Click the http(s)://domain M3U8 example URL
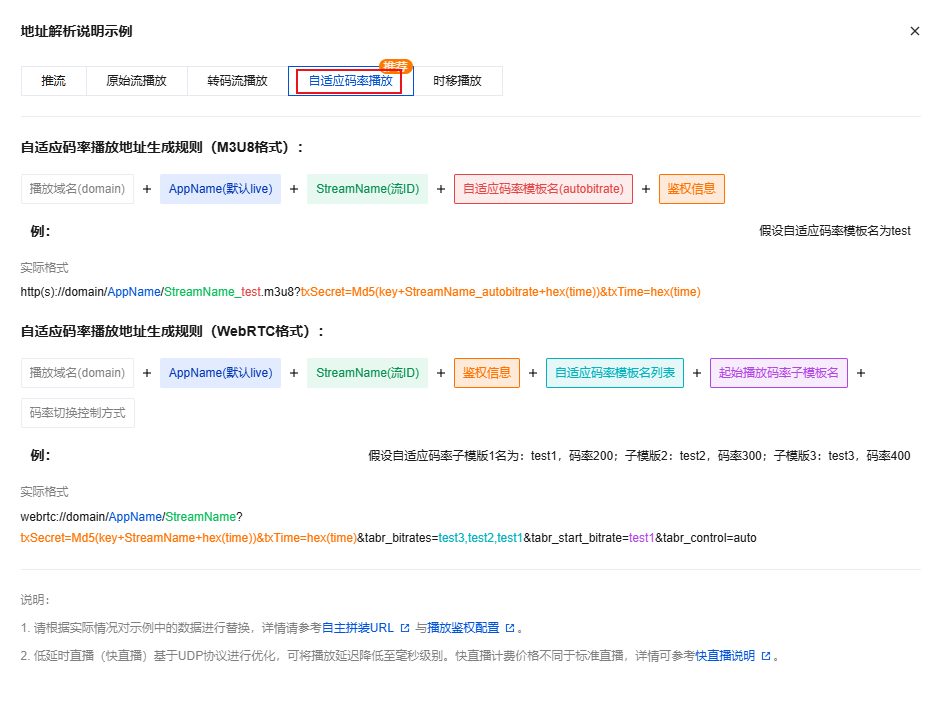942x717 pixels. (360, 291)
